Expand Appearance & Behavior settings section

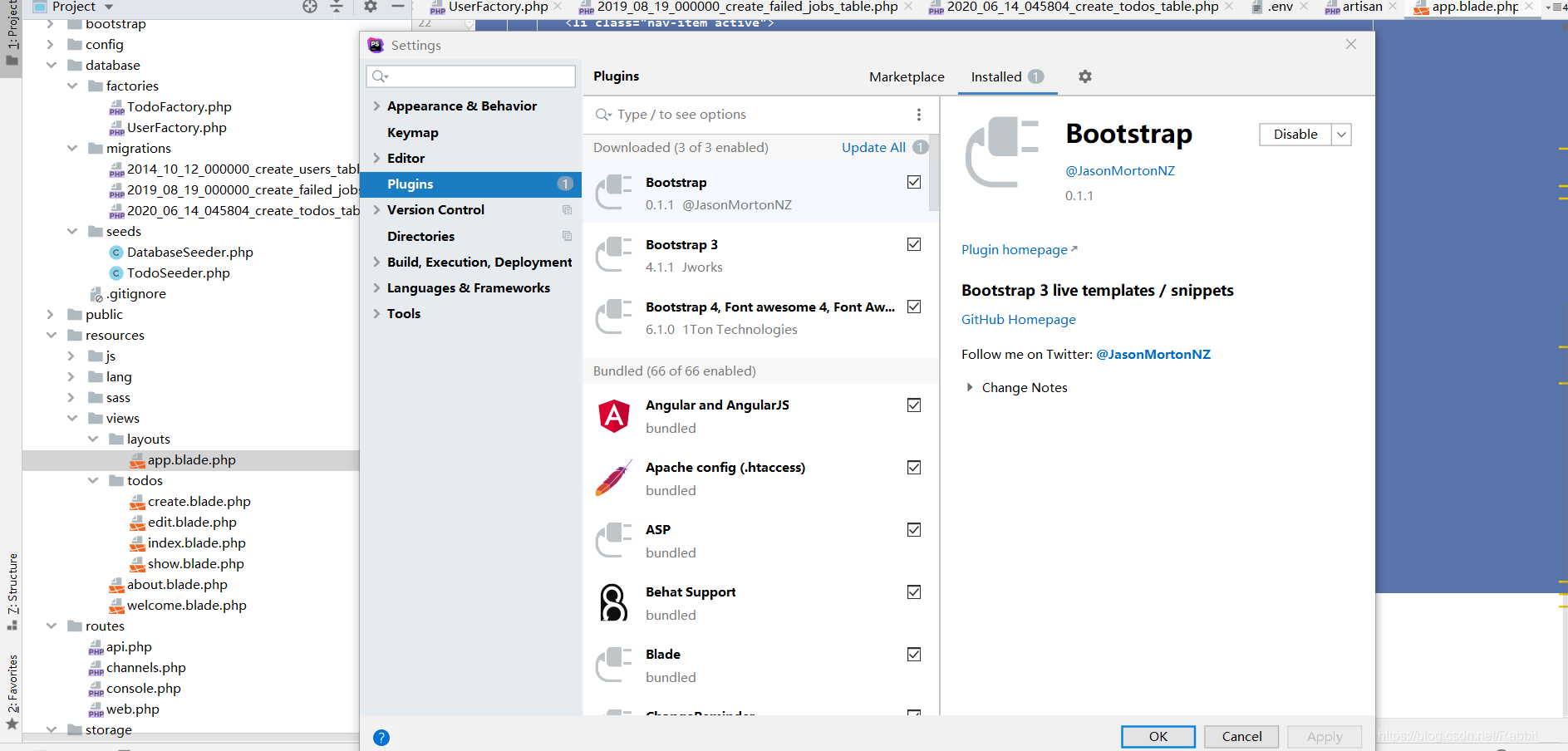click(x=376, y=106)
